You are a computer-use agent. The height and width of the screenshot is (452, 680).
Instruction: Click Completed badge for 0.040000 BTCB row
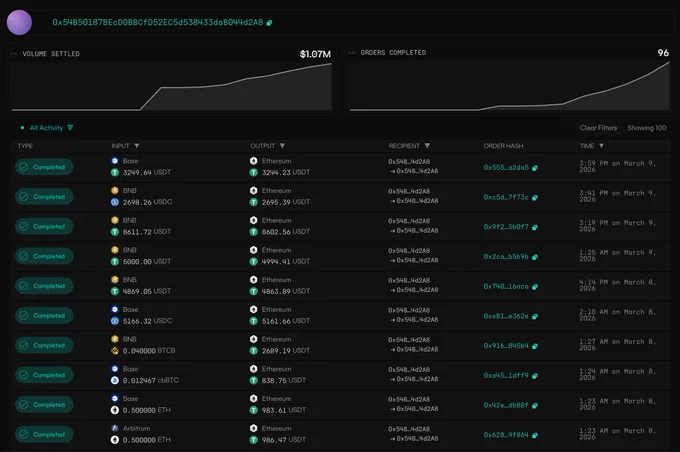[44, 345]
